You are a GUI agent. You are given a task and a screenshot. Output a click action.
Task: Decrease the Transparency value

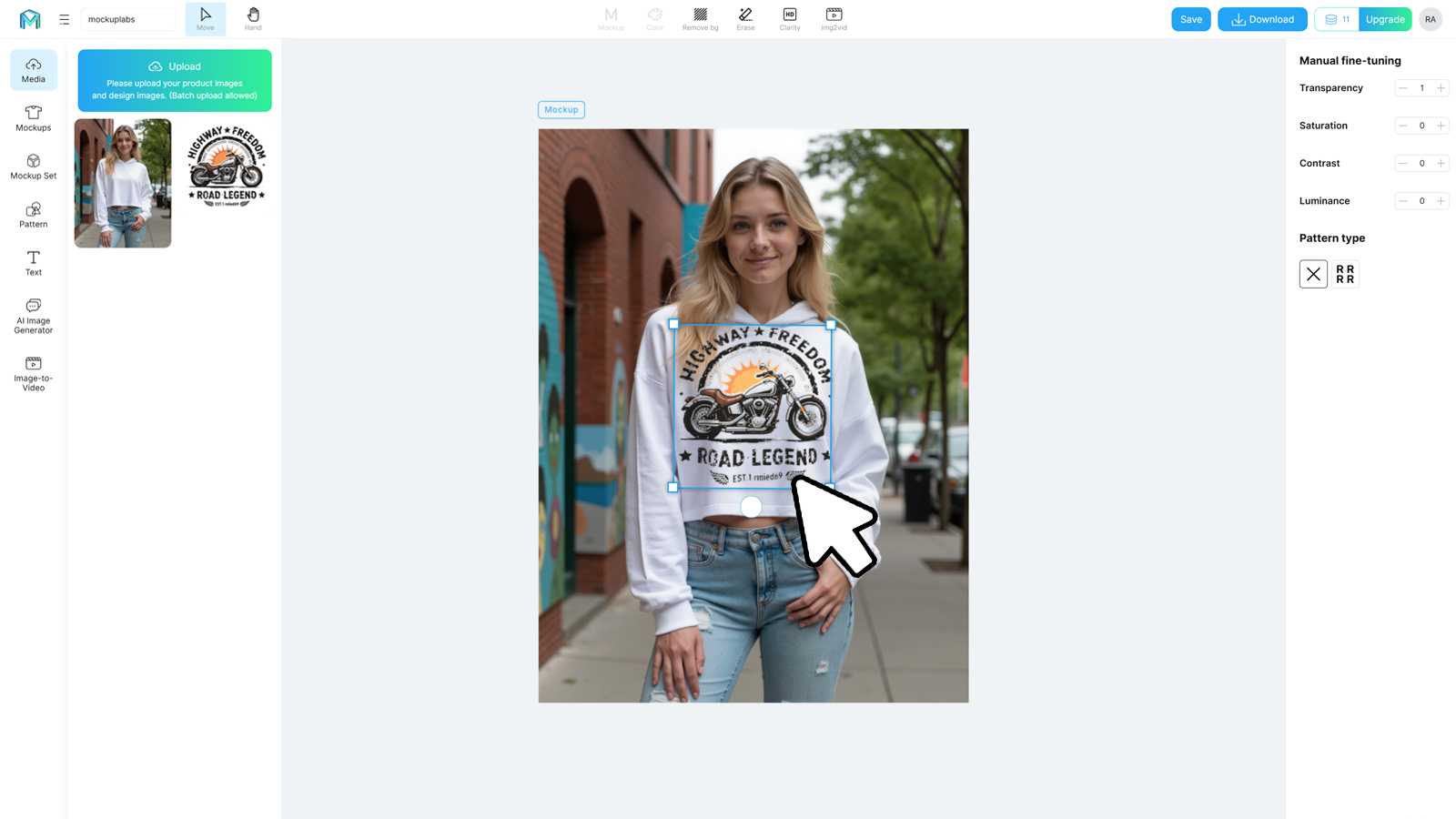coord(1403,88)
